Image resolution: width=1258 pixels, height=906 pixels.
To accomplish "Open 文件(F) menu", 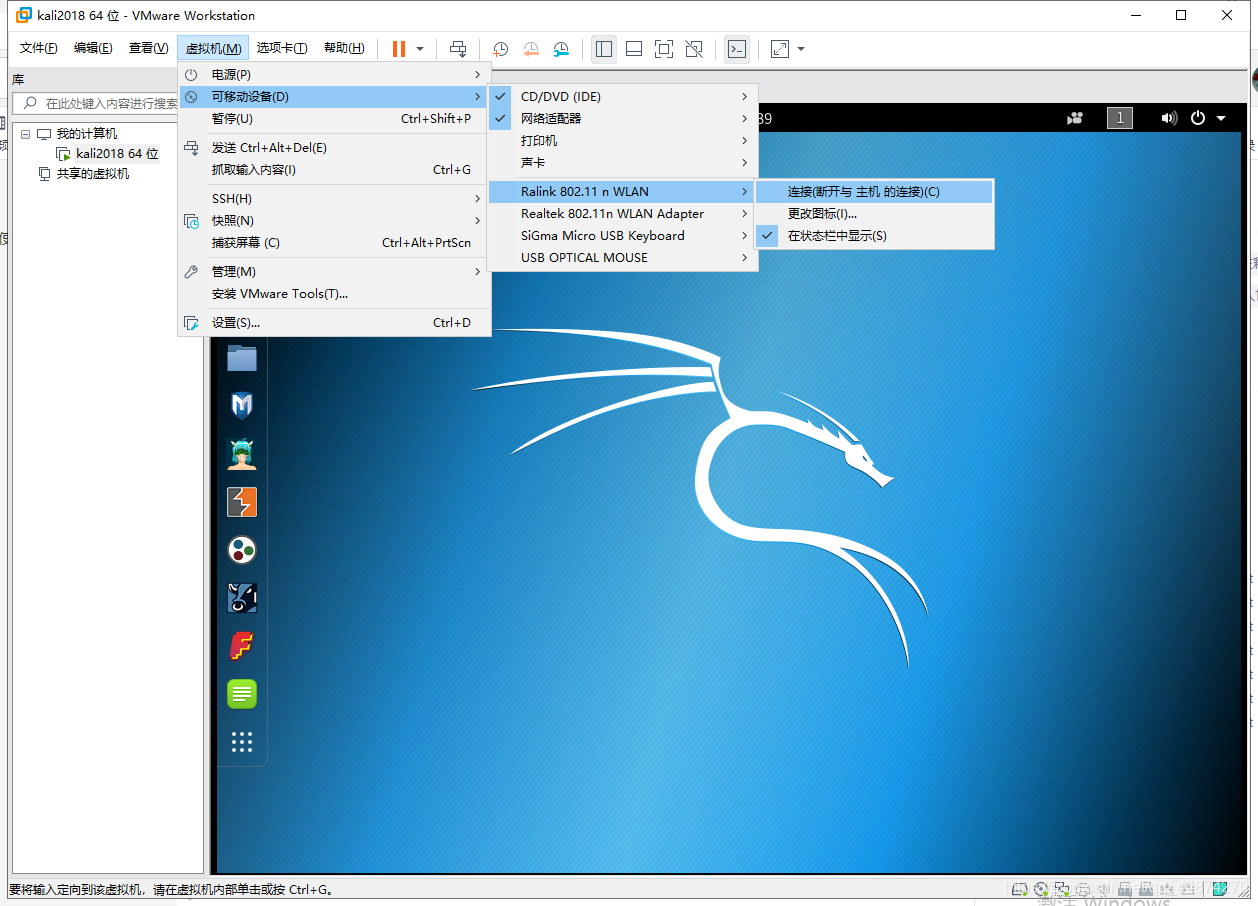I will point(39,48).
